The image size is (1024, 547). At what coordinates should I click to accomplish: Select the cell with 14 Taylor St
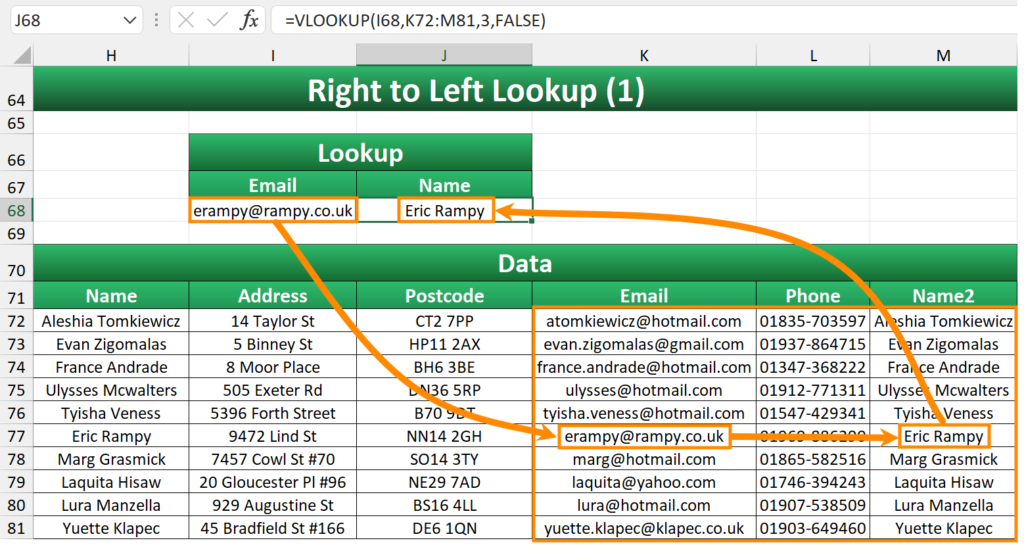coord(272,321)
